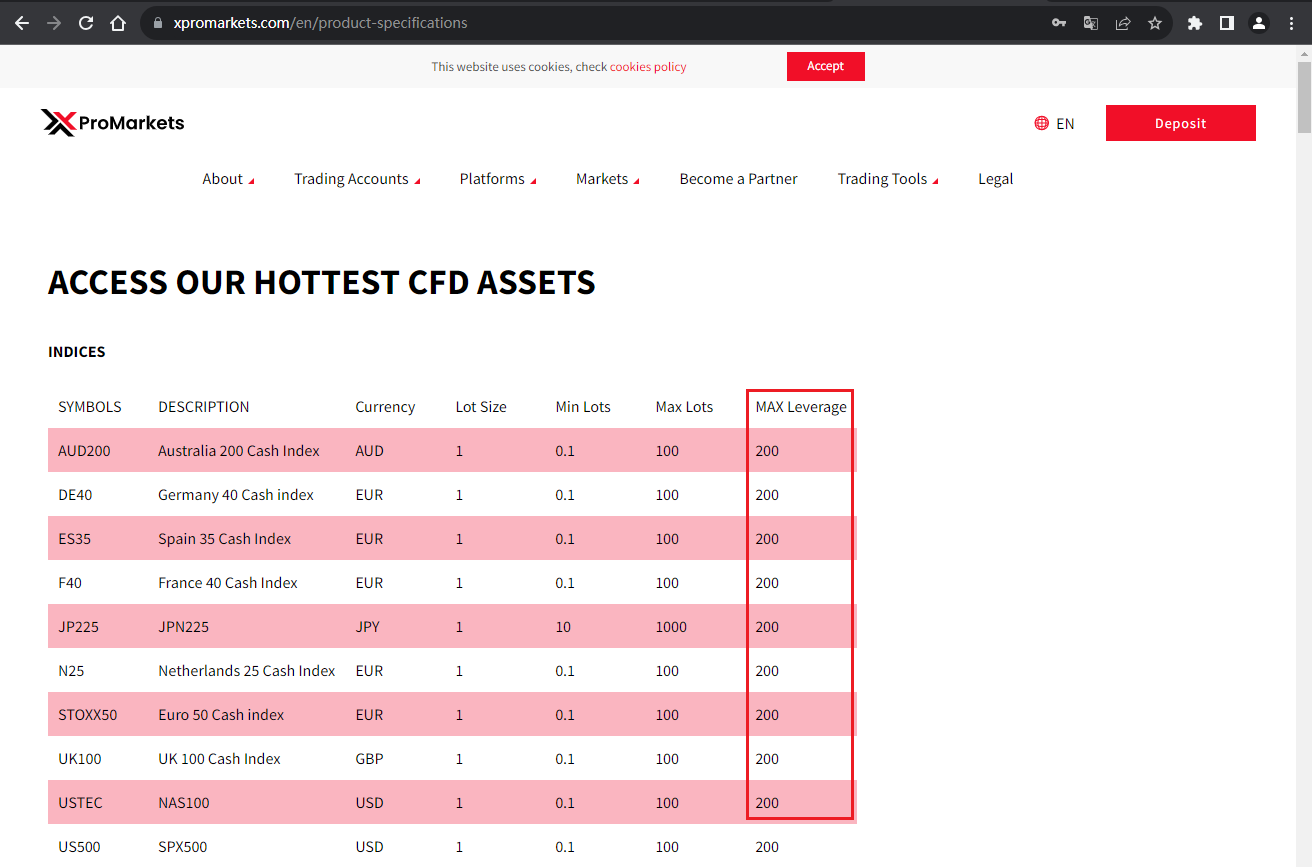Expand the About menu

click(x=228, y=179)
